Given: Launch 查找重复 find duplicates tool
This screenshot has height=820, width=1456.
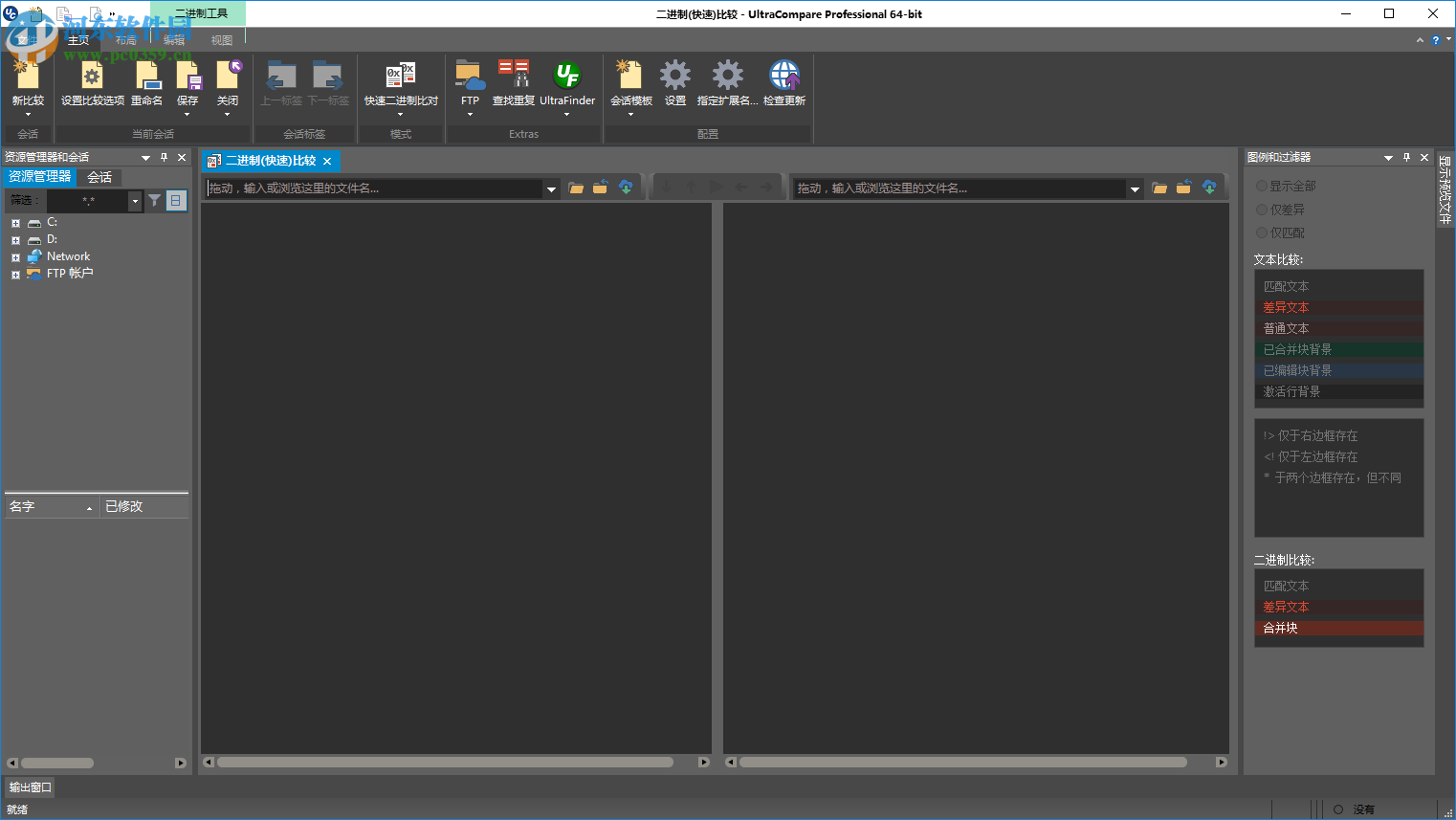Looking at the screenshot, I should point(514,76).
